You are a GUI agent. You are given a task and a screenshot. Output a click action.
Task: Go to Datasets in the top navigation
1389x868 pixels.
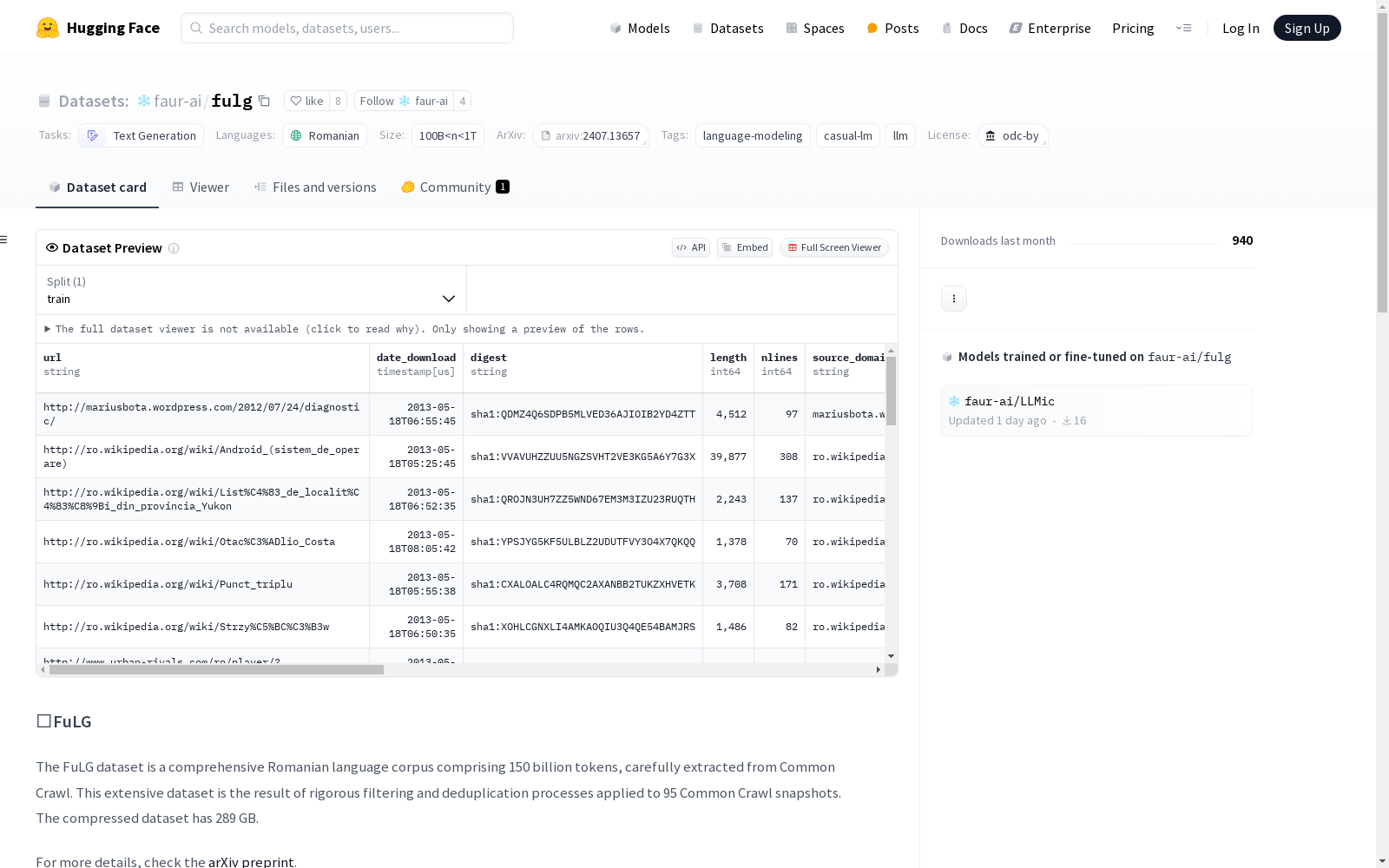[x=727, y=29]
